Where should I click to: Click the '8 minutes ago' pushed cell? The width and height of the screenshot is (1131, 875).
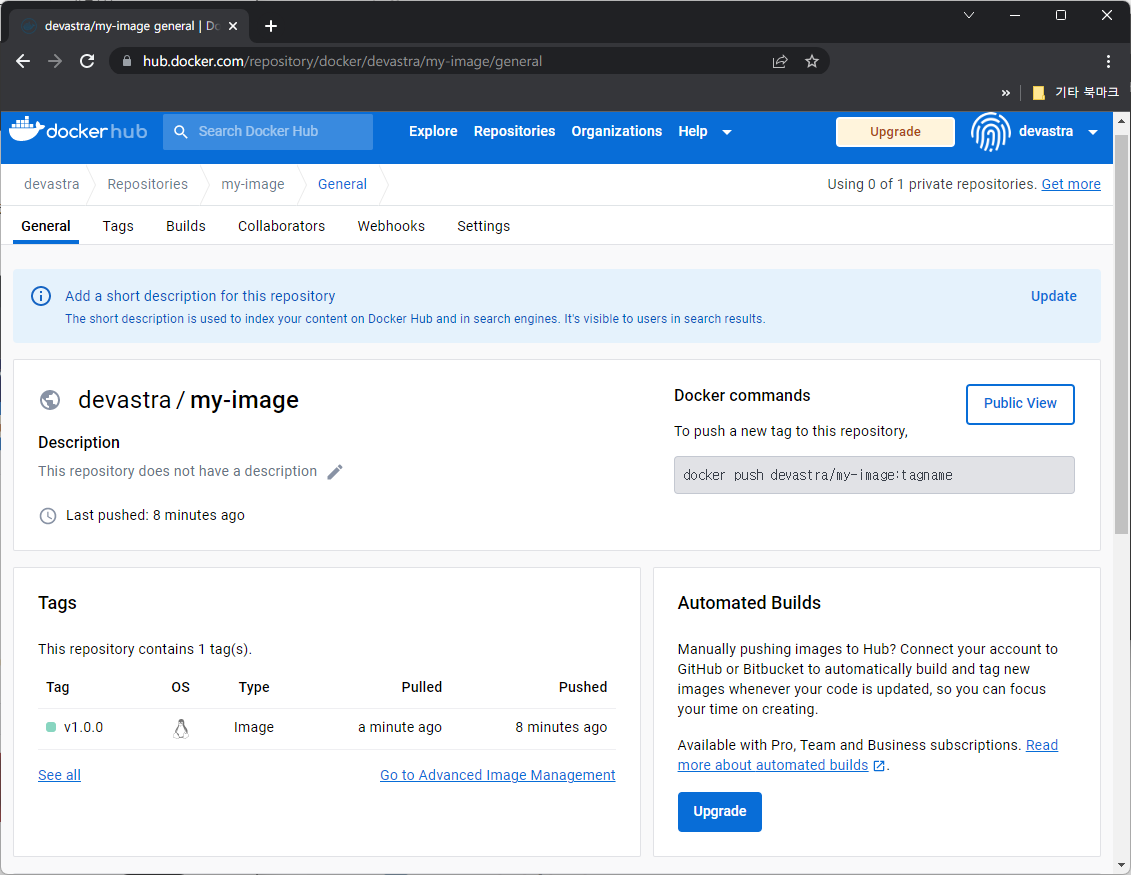[561, 727]
